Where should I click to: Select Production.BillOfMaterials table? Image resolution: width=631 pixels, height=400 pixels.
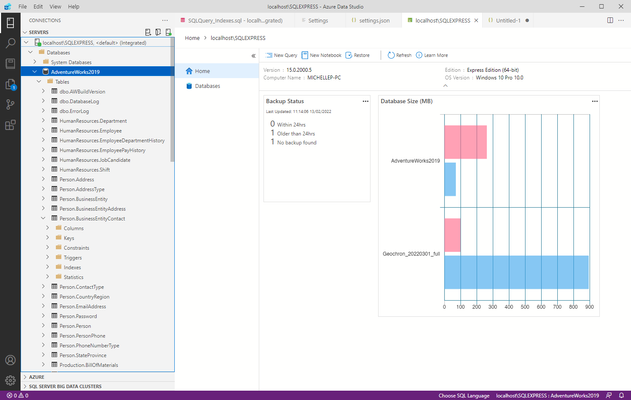point(89,365)
